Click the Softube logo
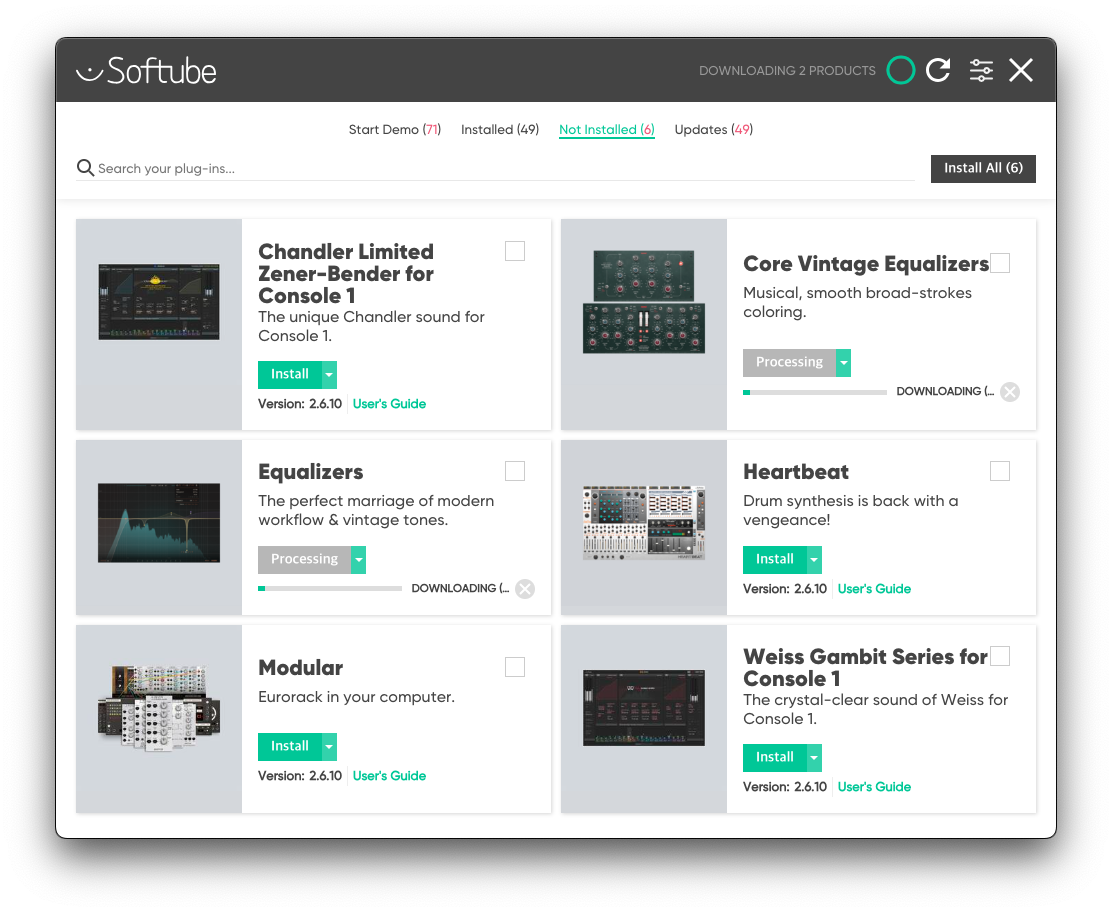1112x912 pixels. point(146,70)
